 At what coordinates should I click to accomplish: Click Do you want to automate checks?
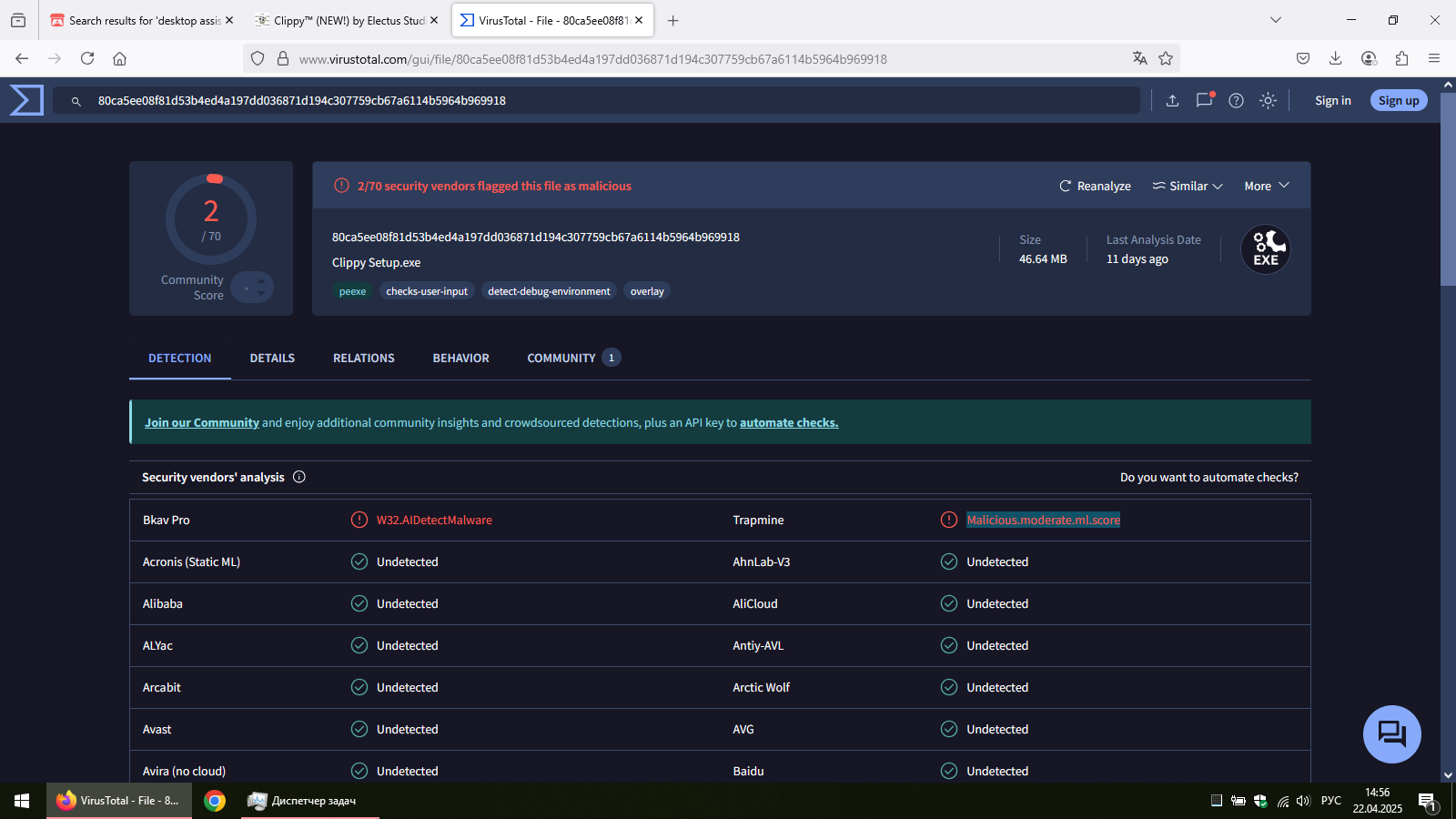click(x=1209, y=477)
